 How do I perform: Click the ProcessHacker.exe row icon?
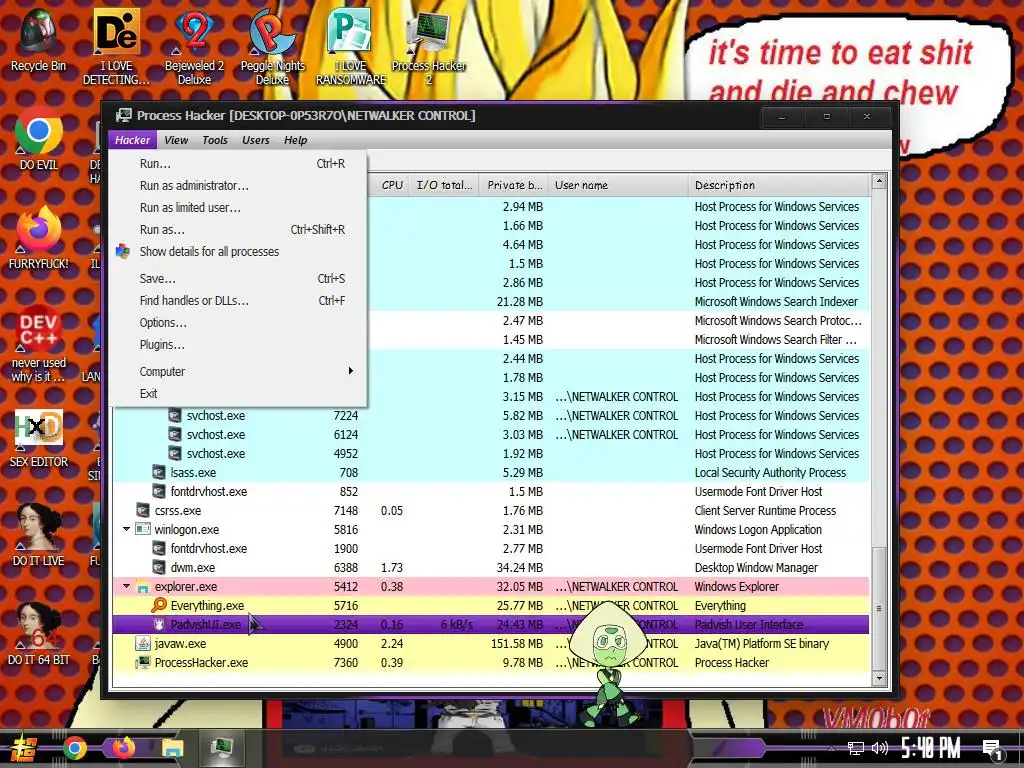click(x=142, y=662)
